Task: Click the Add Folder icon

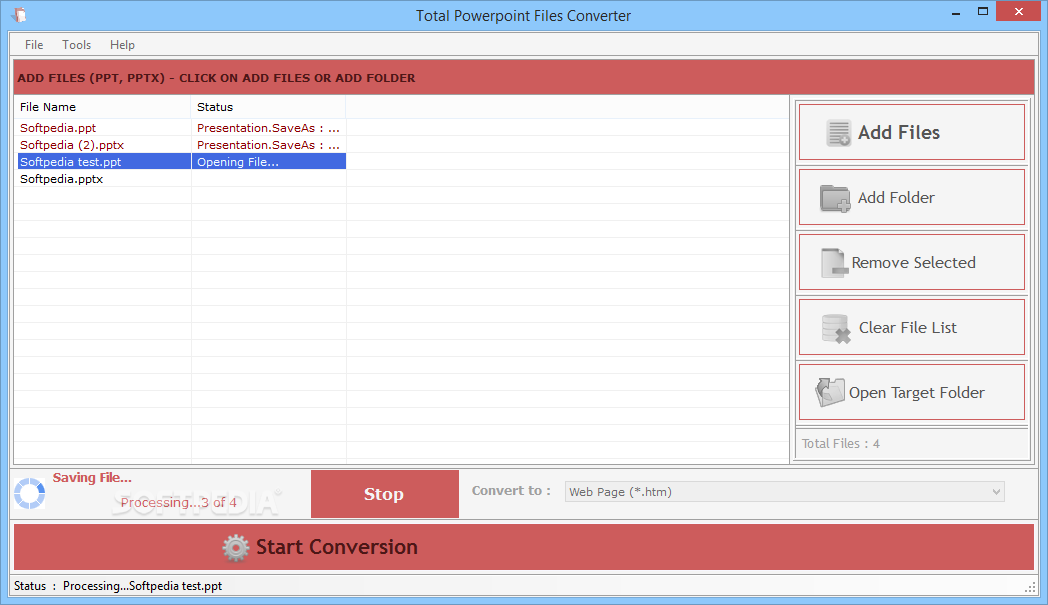Action: click(x=835, y=198)
